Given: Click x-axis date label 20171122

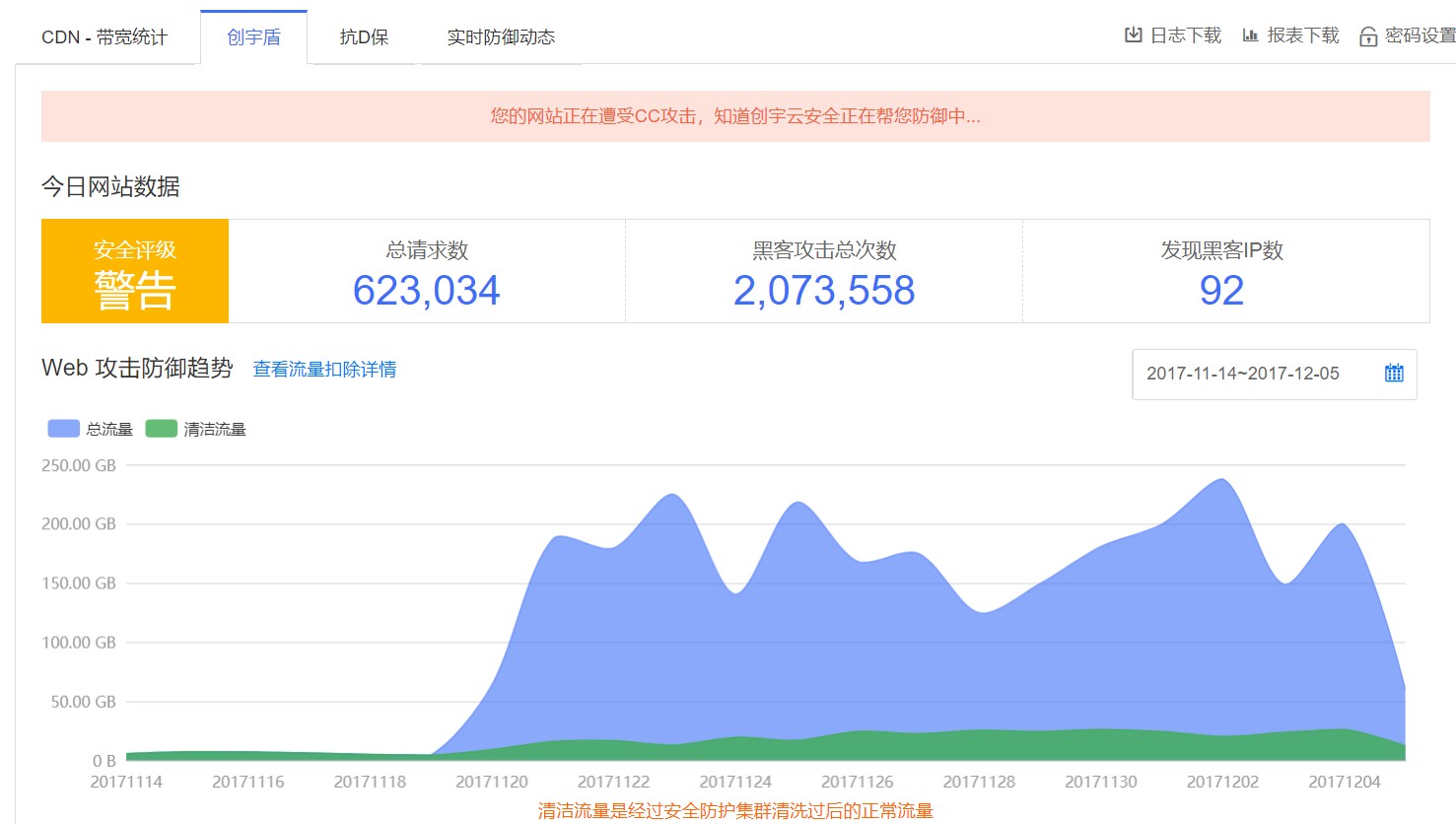Looking at the screenshot, I should point(613,782).
